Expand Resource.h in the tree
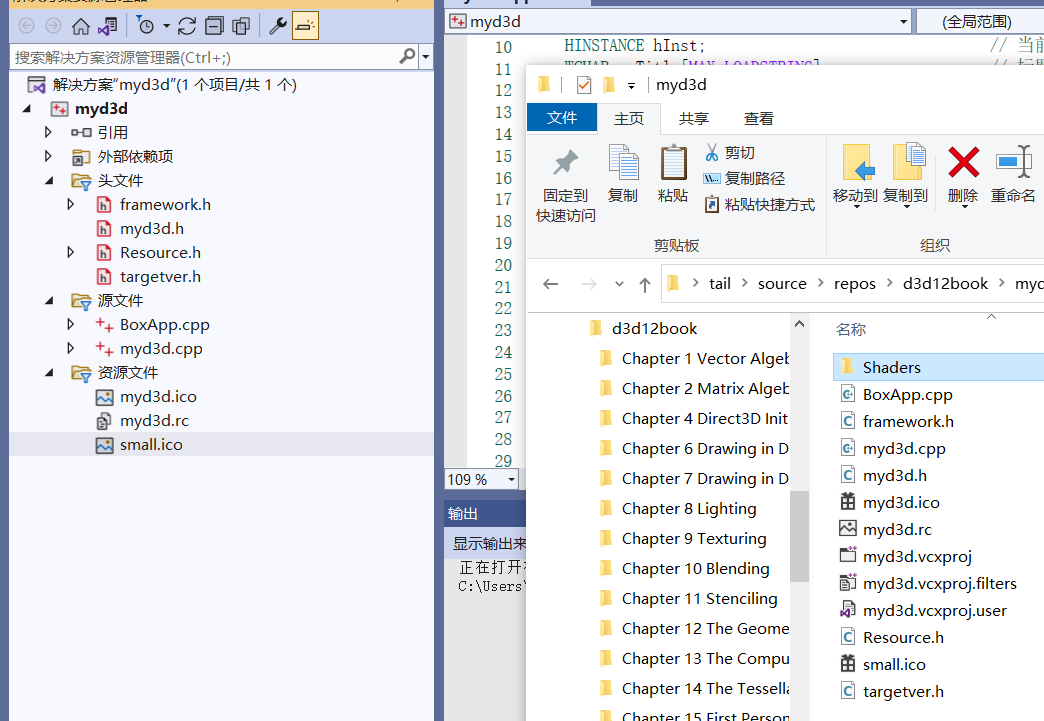 pos(71,252)
